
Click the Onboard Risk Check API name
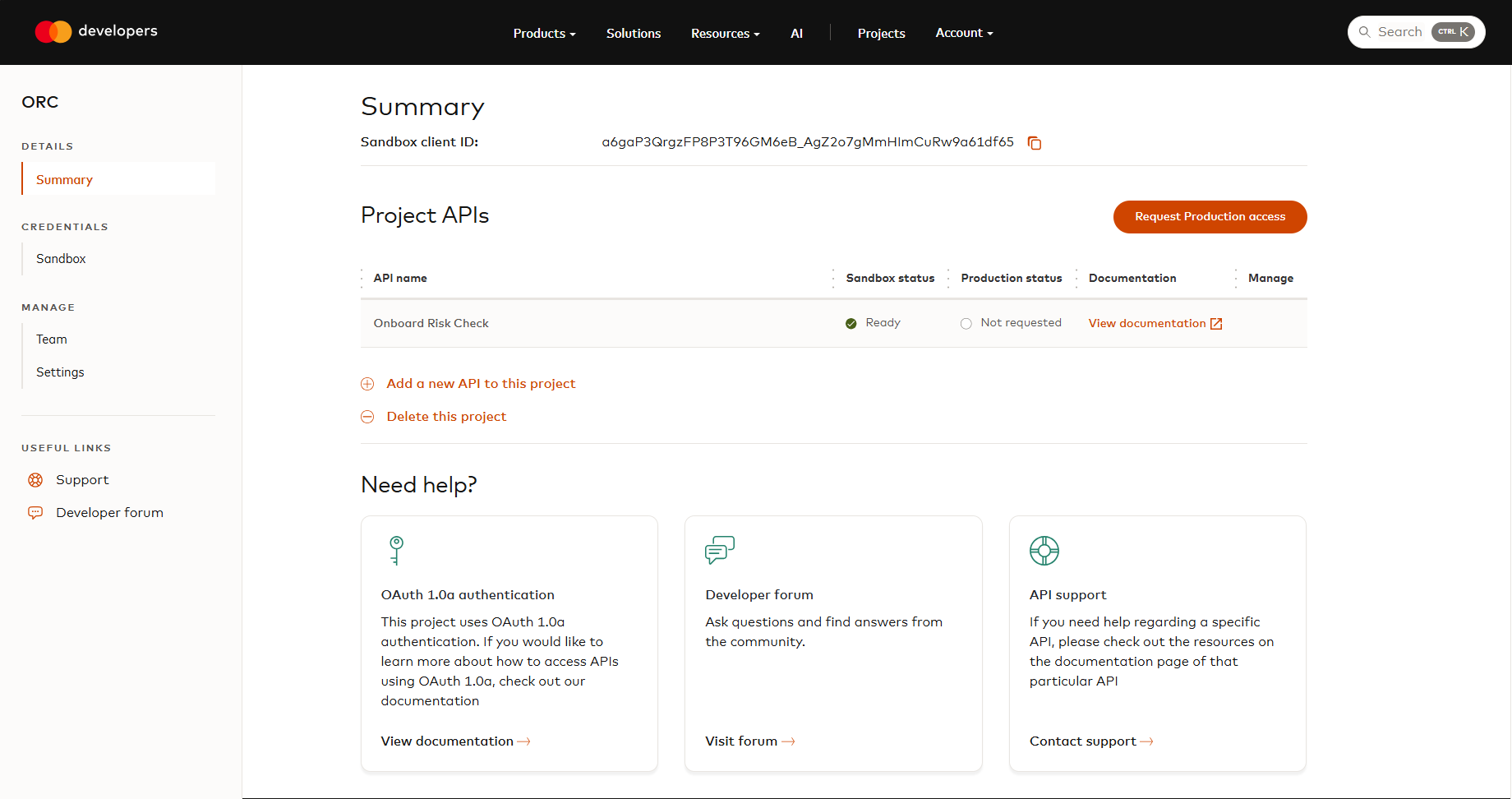click(431, 324)
